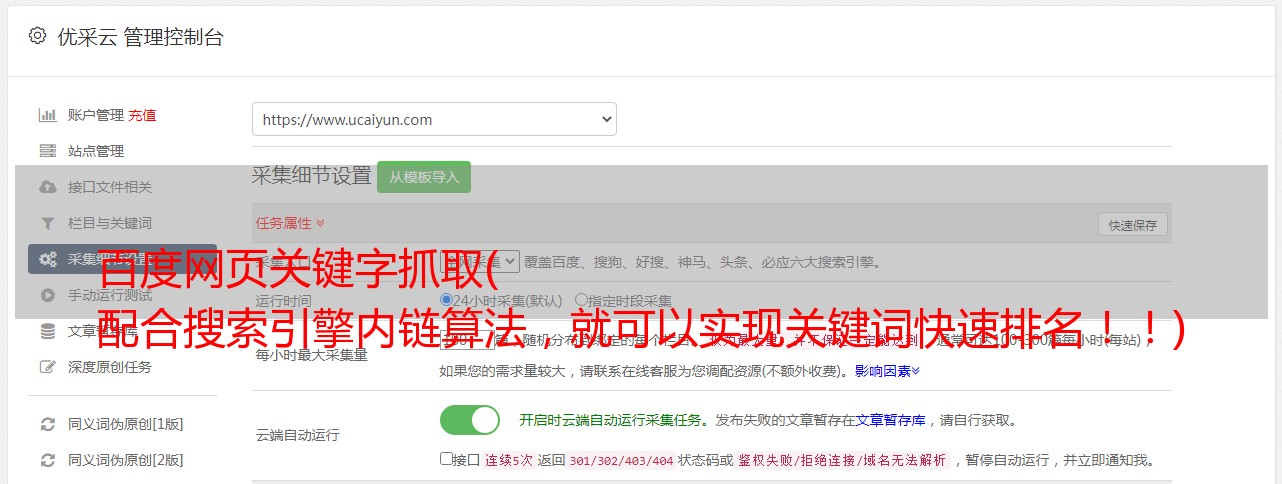Open 同义词伪原创[1版] in the sidebar
The height and width of the screenshot is (484, 1282).
pos(126,424)
